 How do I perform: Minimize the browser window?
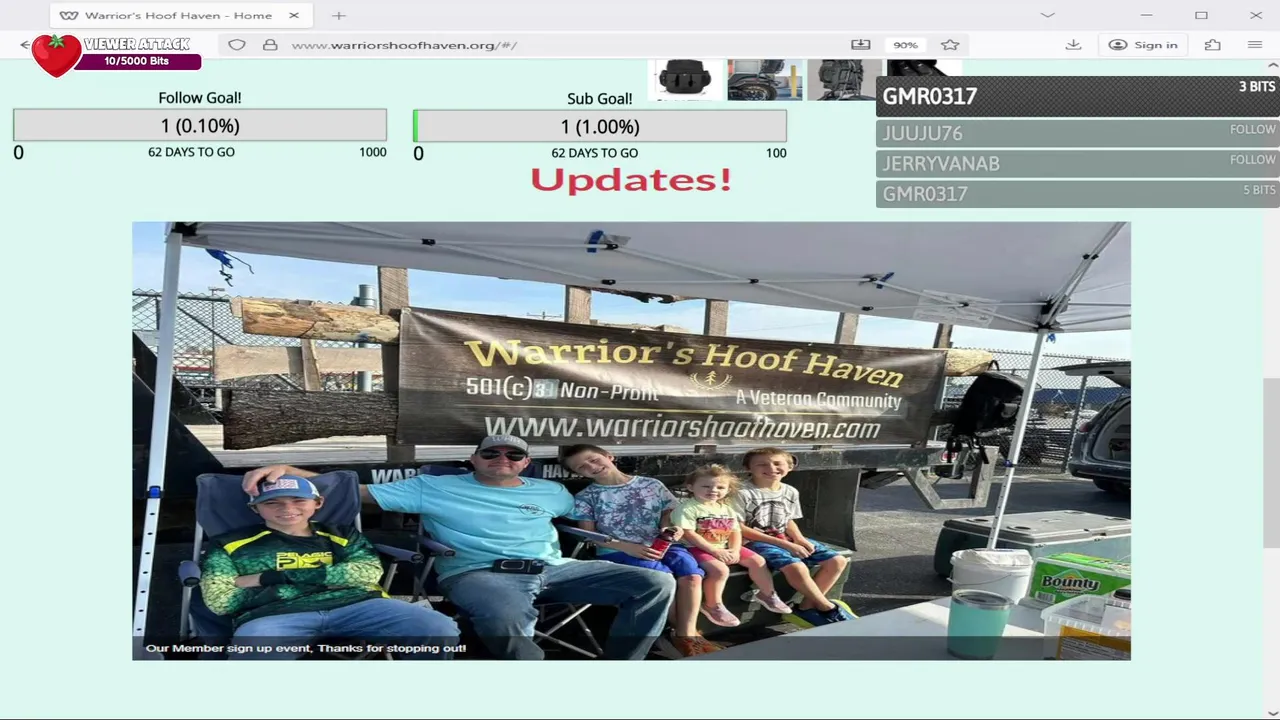coord(1146,15)
